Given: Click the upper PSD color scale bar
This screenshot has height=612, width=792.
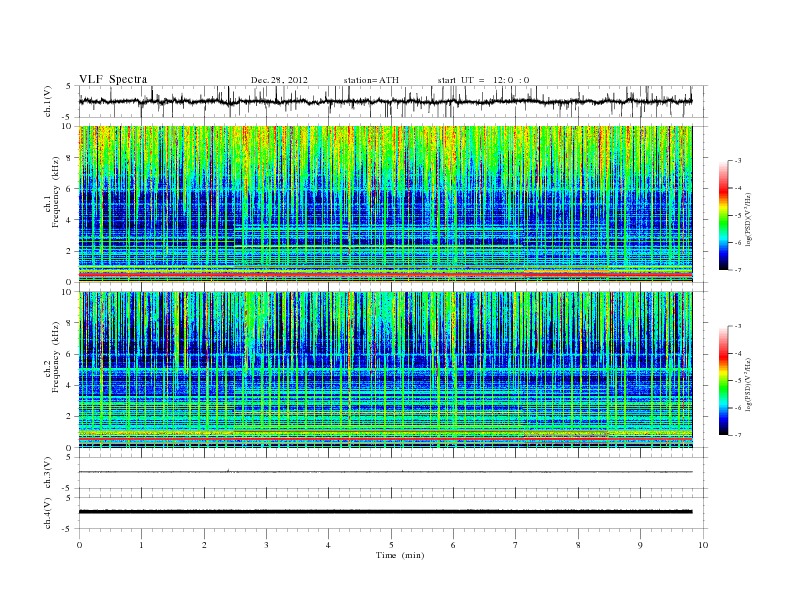Looking at the screenshot, I should click(723, 215).
